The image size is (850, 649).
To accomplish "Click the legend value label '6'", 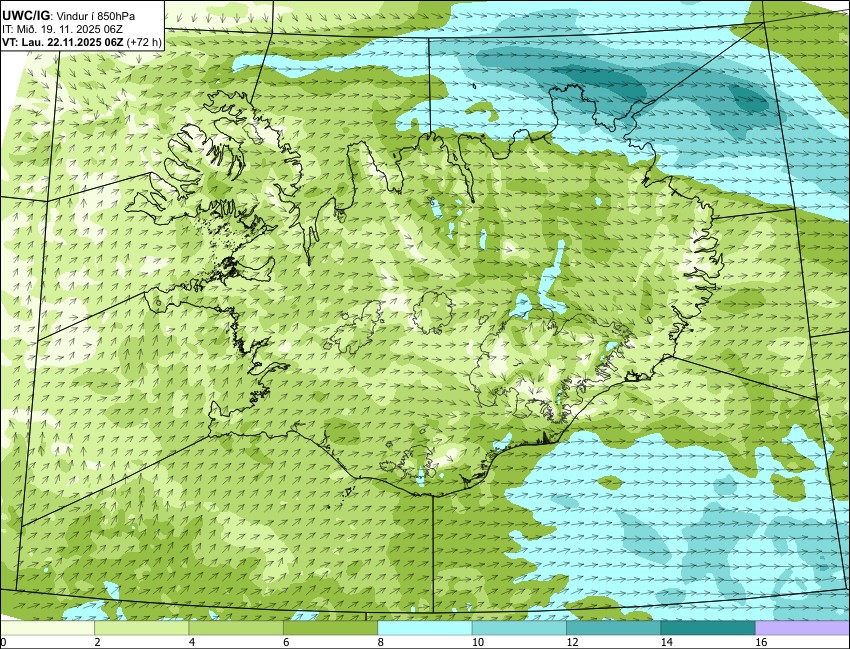I will pos(286,642).
